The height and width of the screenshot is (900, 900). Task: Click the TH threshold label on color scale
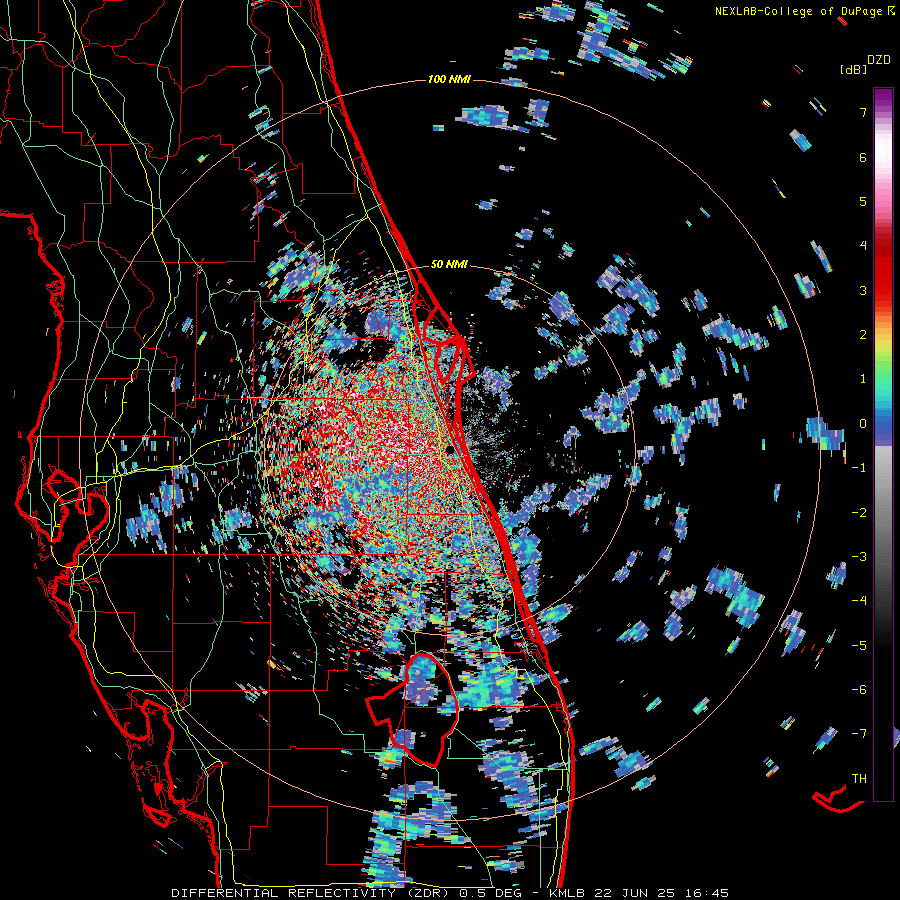(859, 779)
